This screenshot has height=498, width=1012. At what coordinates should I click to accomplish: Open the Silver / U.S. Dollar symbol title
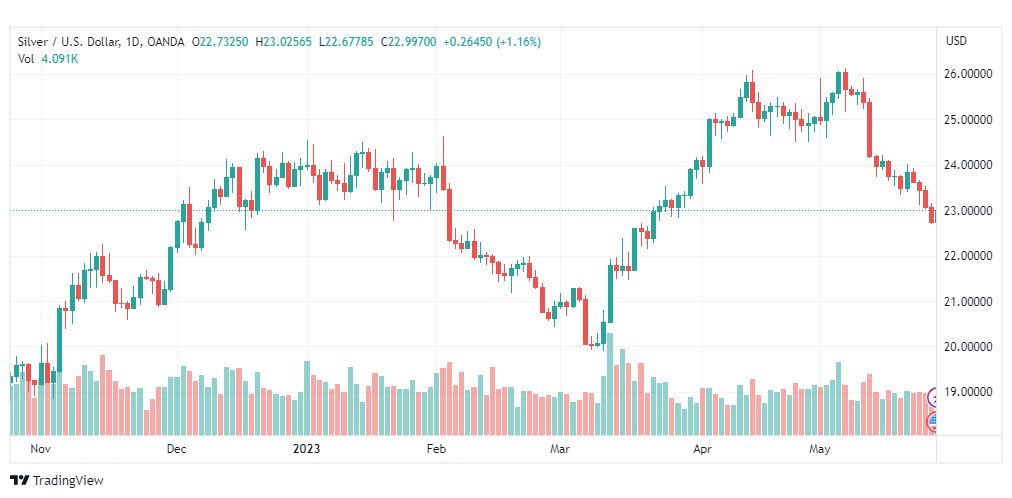tap(68, 42)
